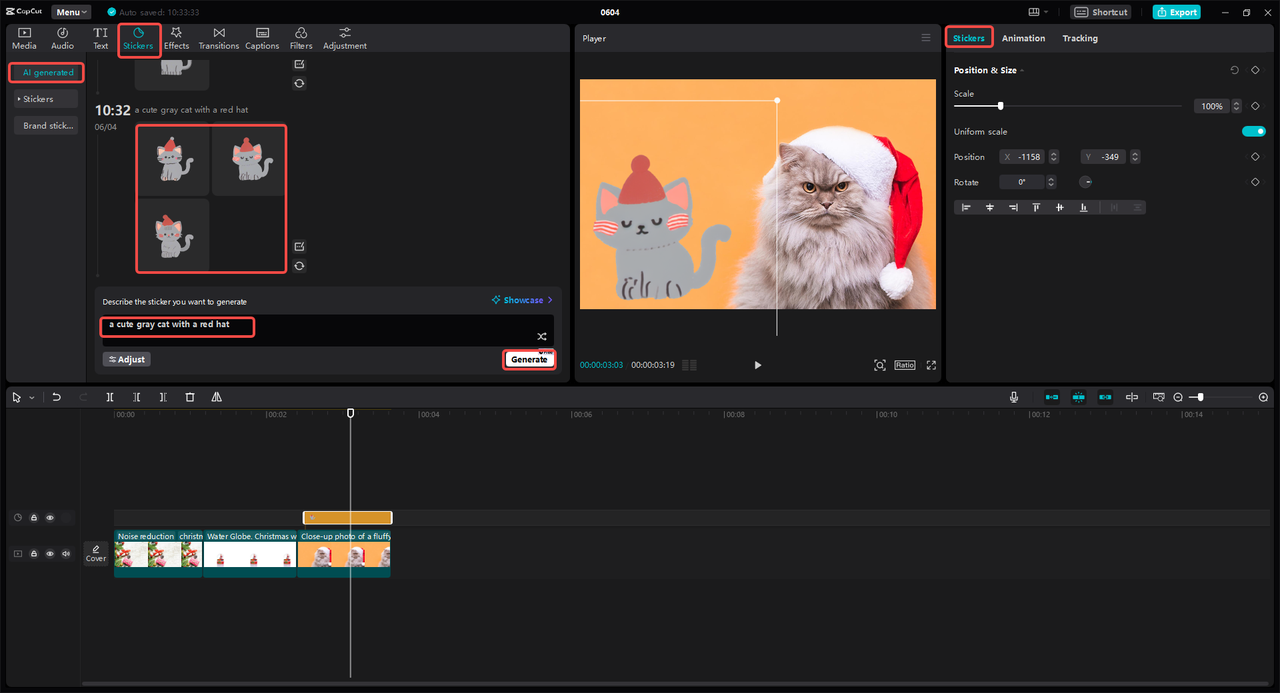Open the Effects panel
1280x693 pixels.
[177, 38]
